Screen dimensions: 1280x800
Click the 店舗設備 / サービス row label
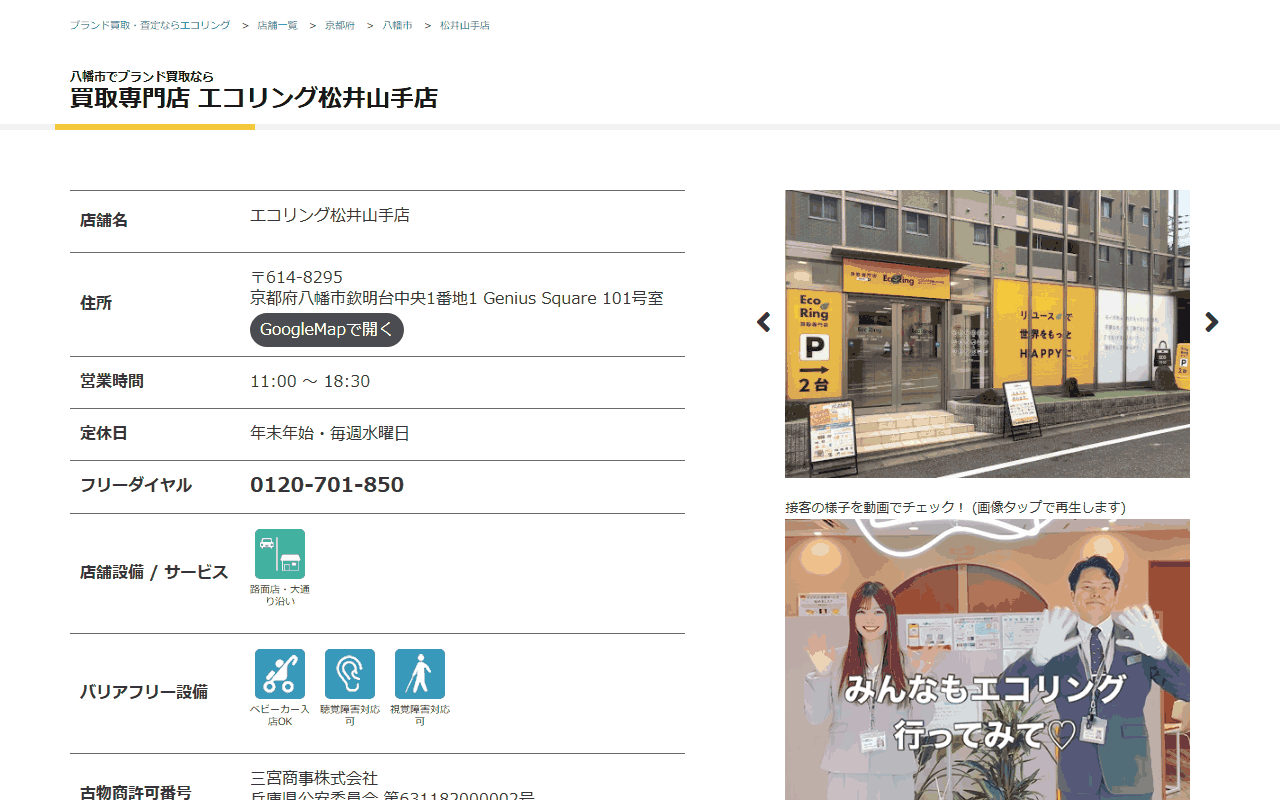click(x=154, y=573)
